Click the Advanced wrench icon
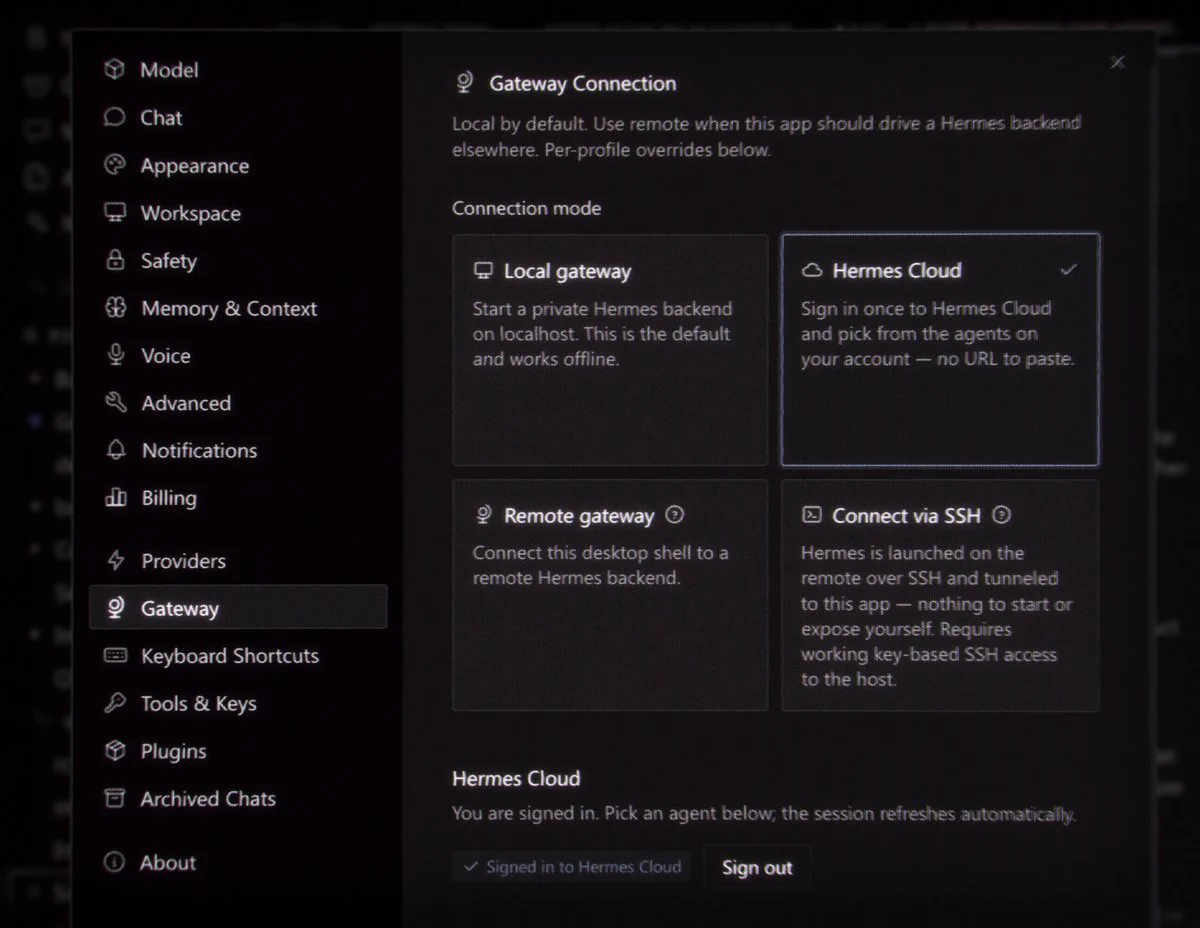The width and height of the screenshot is (1200, 928). coord(115,403)
